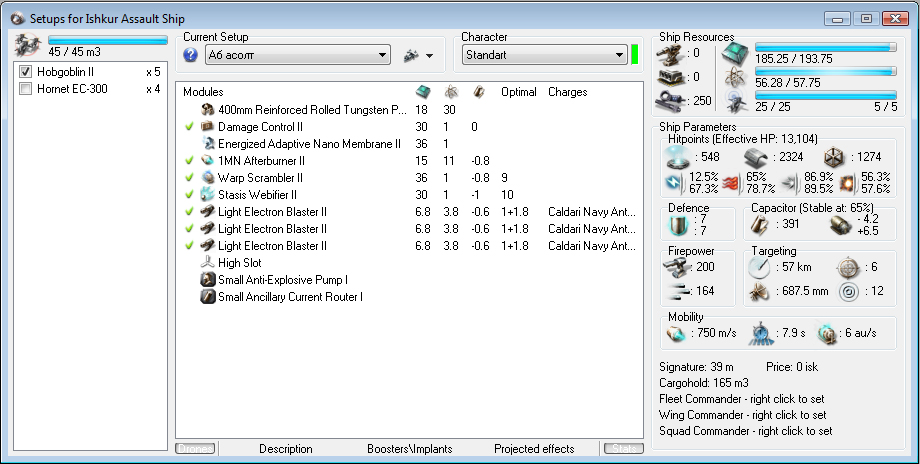The image size is (920, 464).
Task: Click the drone bay icon above drone list
Action: click(28, 45)
